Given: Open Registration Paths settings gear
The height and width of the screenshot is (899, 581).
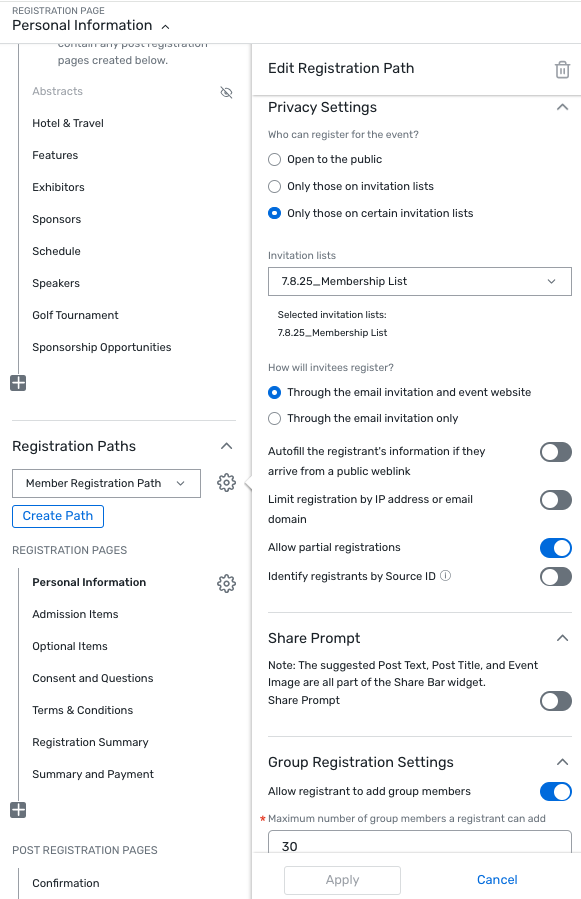Looking at the screenshot, I should coord(227,483).
